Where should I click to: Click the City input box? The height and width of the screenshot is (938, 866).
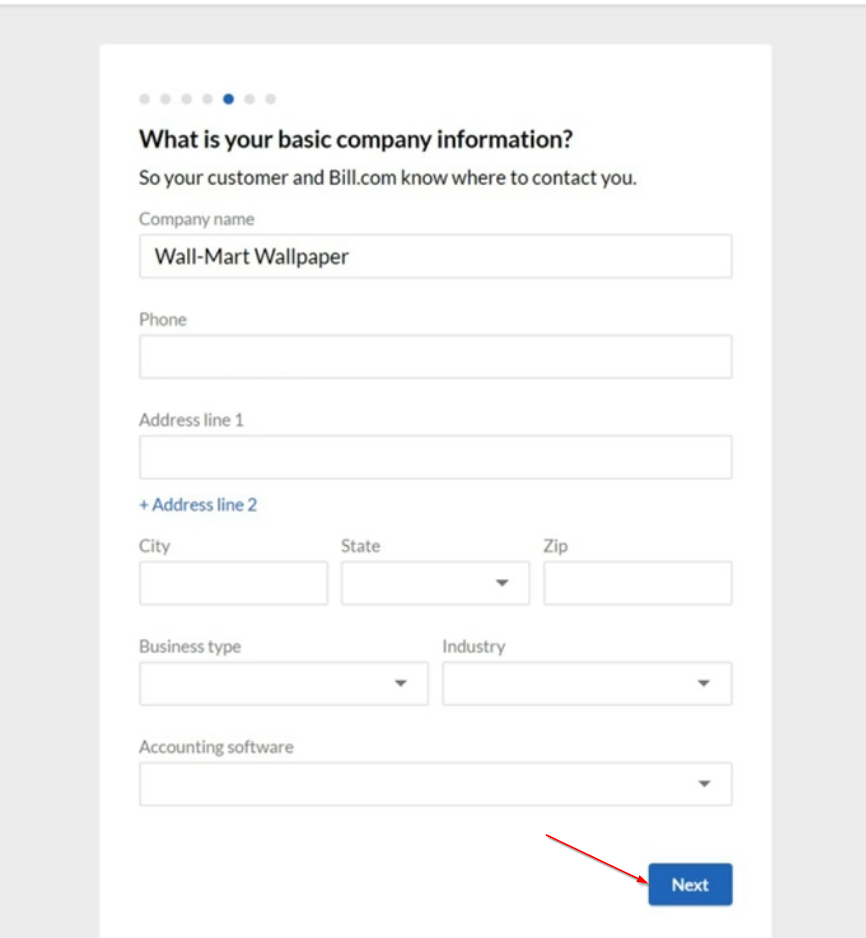coord(233,583)
